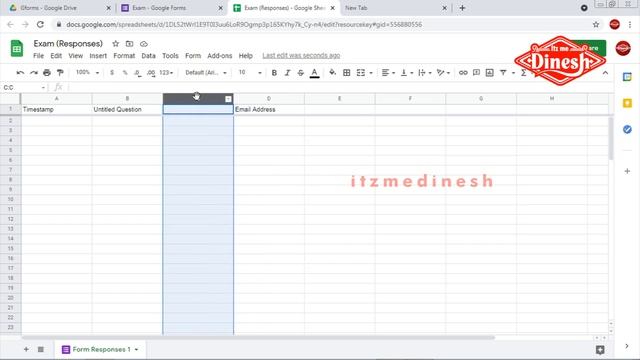Open the text color picker
Screen dimensions: 640x360
[314, 73]
